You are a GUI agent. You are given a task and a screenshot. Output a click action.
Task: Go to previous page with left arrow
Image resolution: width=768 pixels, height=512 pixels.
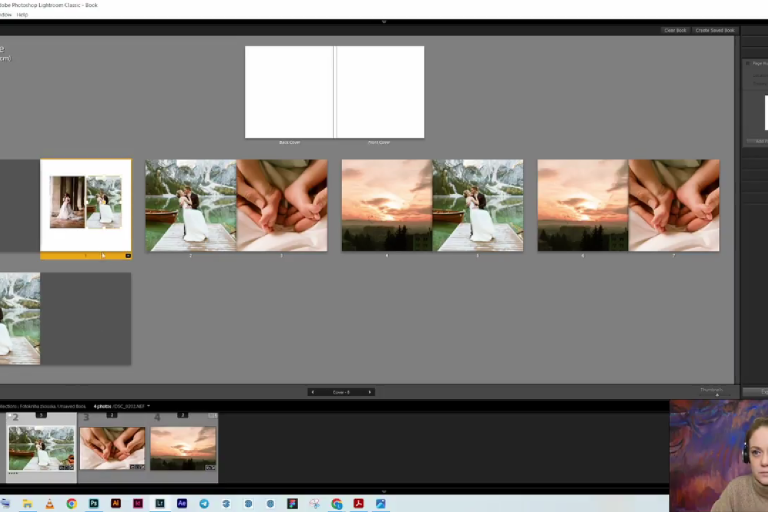(x=312, y=392)
